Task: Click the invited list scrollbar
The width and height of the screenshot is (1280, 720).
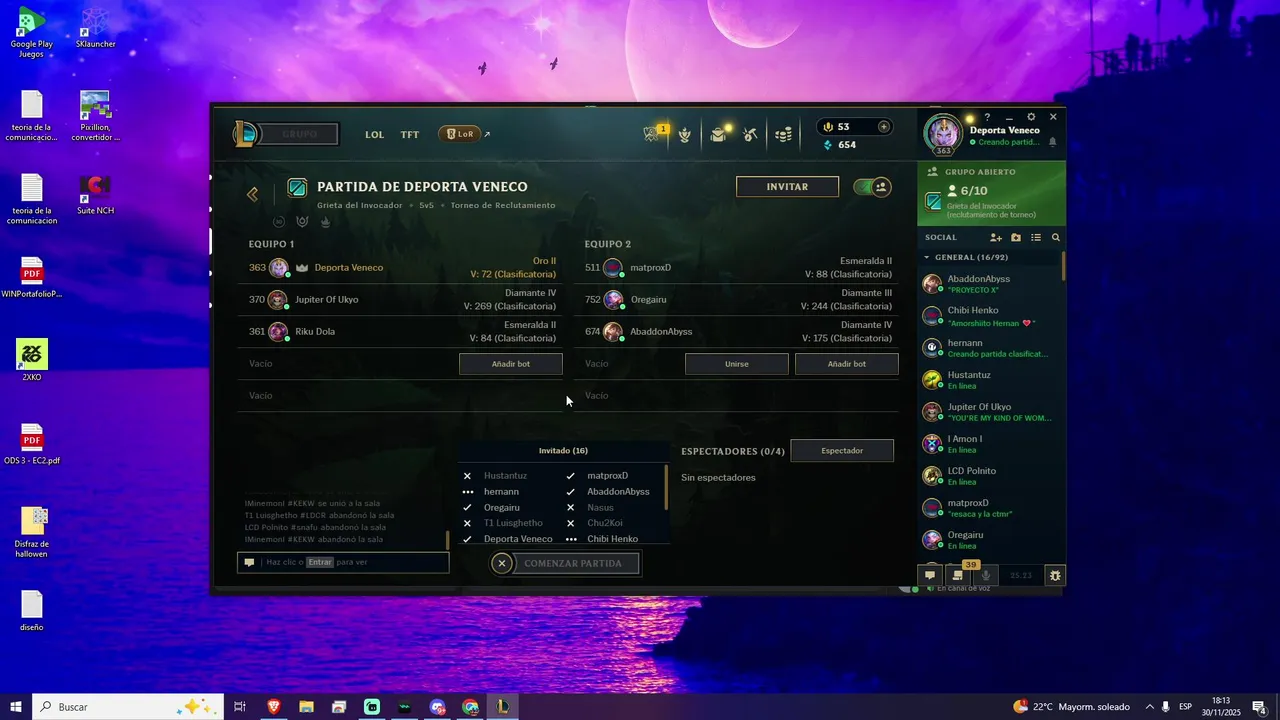Action: click(666, 488)
